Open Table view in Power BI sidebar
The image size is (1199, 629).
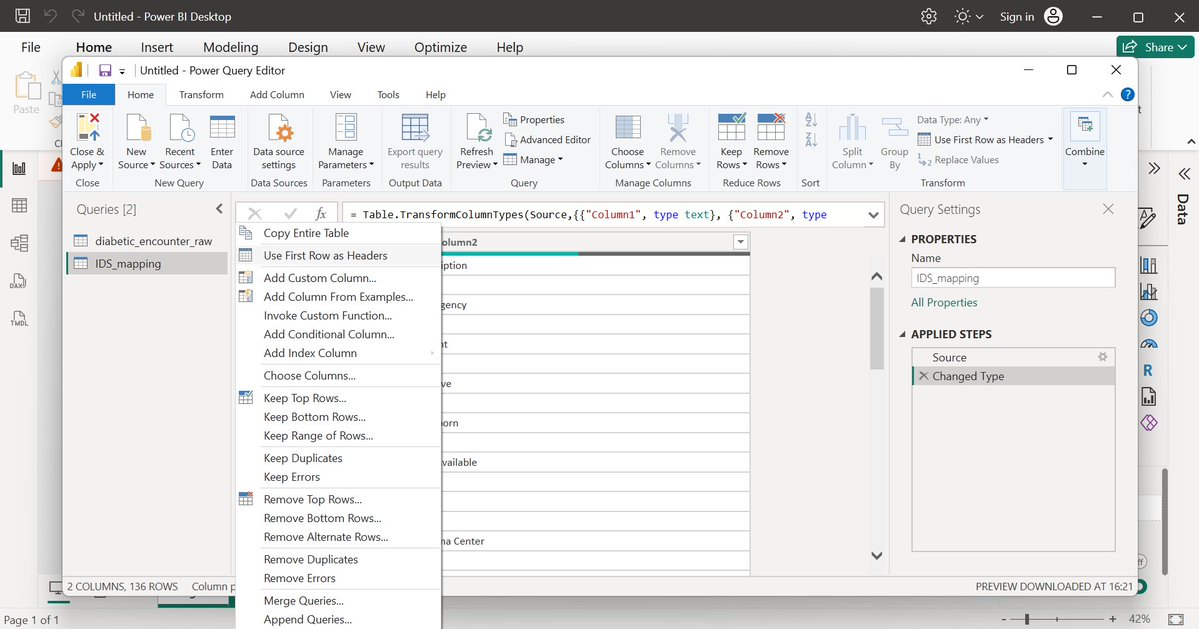(x=19, y=206)
